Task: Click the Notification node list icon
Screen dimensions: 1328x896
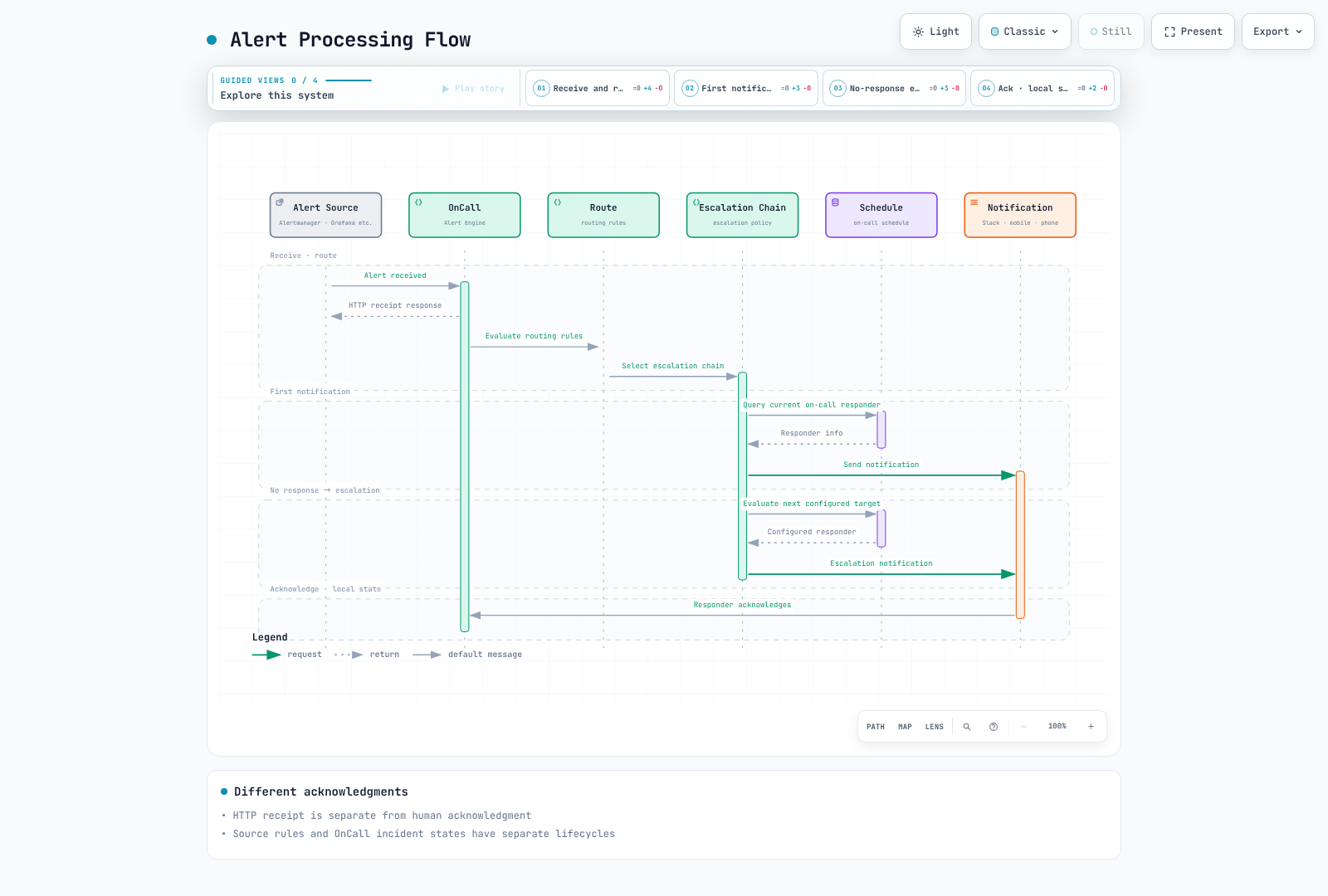Action: [974, 202]
